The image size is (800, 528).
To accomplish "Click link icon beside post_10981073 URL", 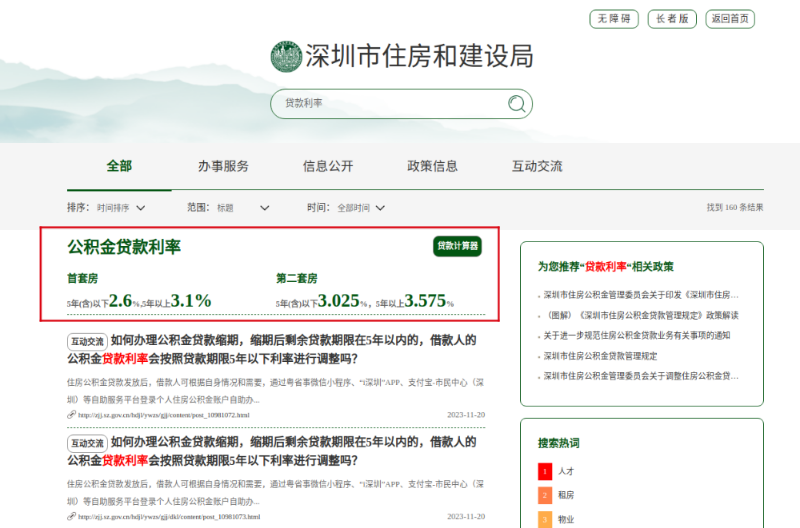I will pyautogui.click(x=71, y=517).
